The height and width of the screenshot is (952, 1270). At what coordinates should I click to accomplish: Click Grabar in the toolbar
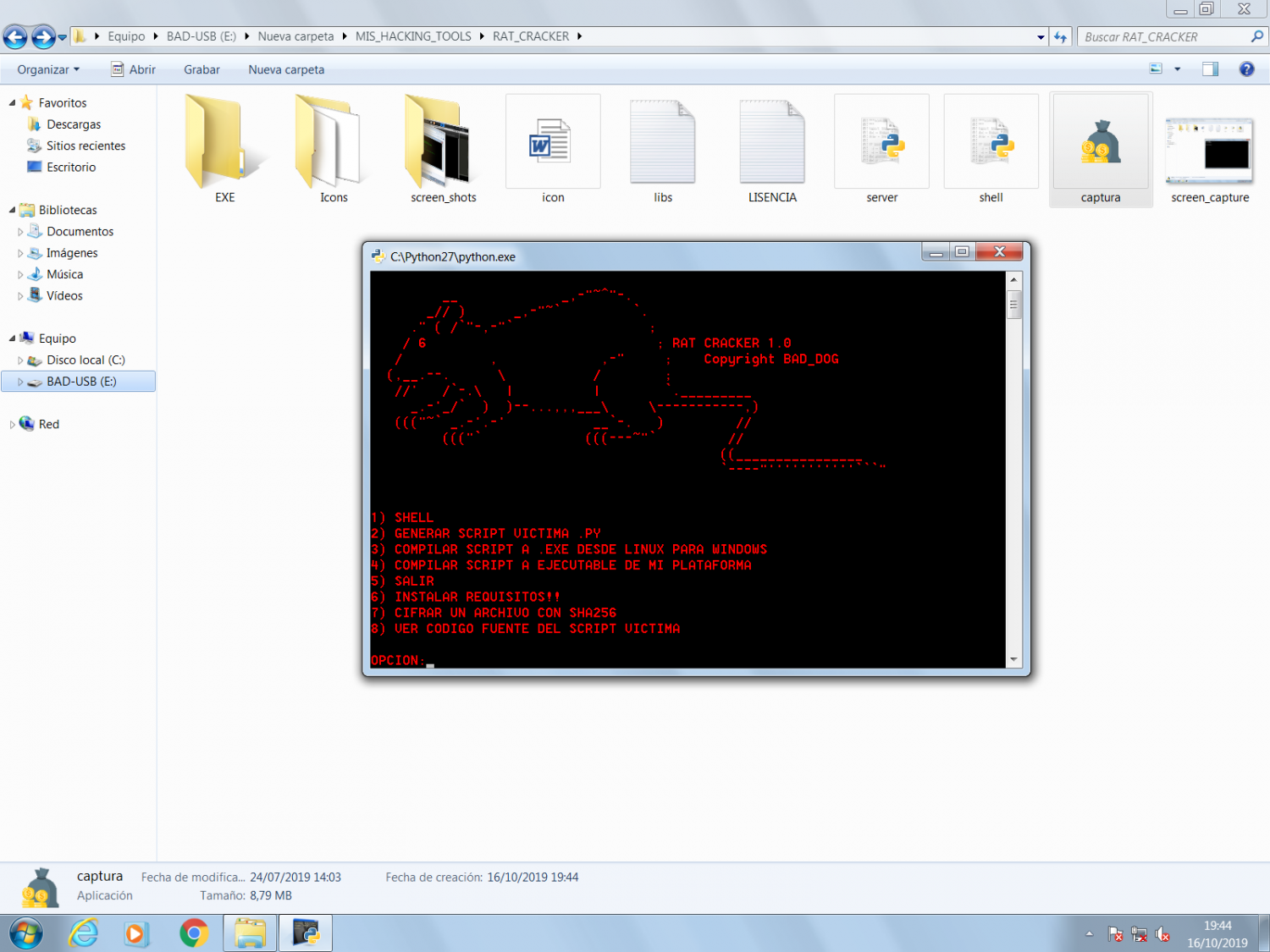point(202,69)
